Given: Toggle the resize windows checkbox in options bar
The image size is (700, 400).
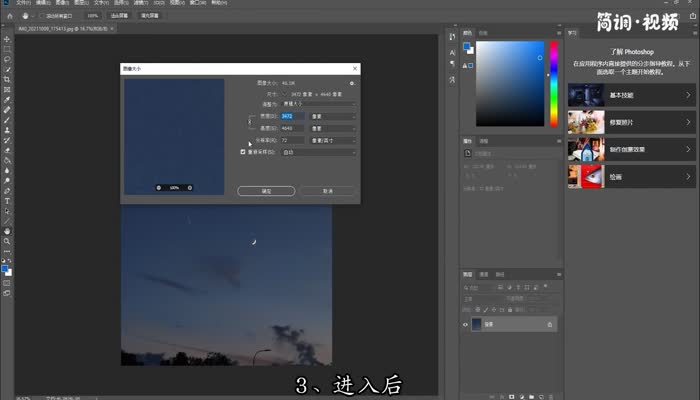Looking at the screenshot, I should (42, 16).
